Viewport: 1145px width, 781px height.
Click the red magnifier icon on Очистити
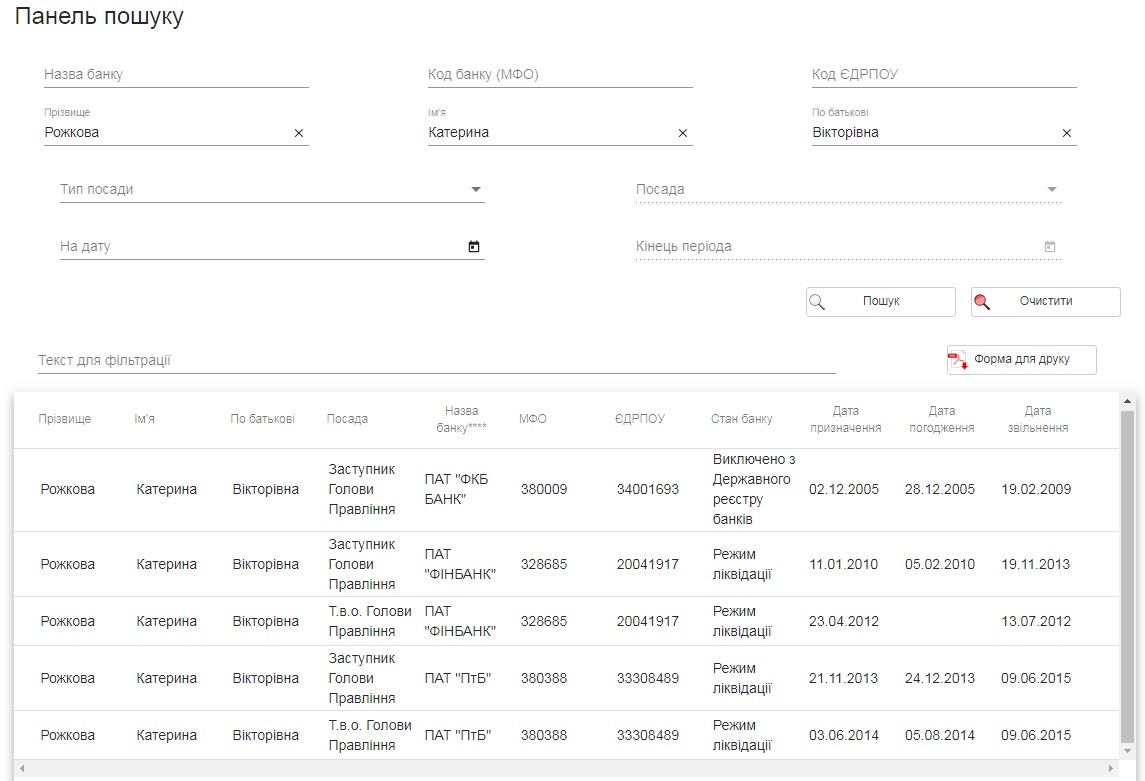[983, 302]
